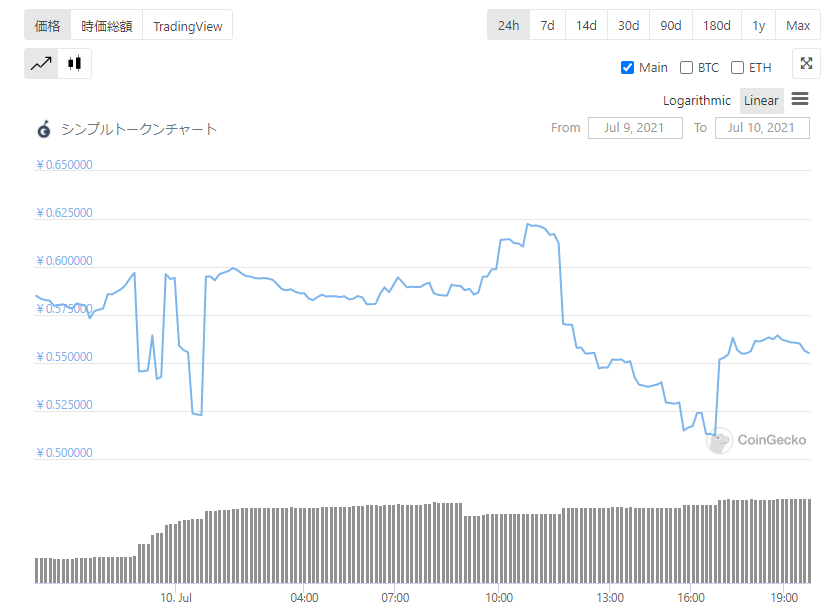The image size is (837, 610).
Task: Click the 07:00 time label
Action: point(395,598)
